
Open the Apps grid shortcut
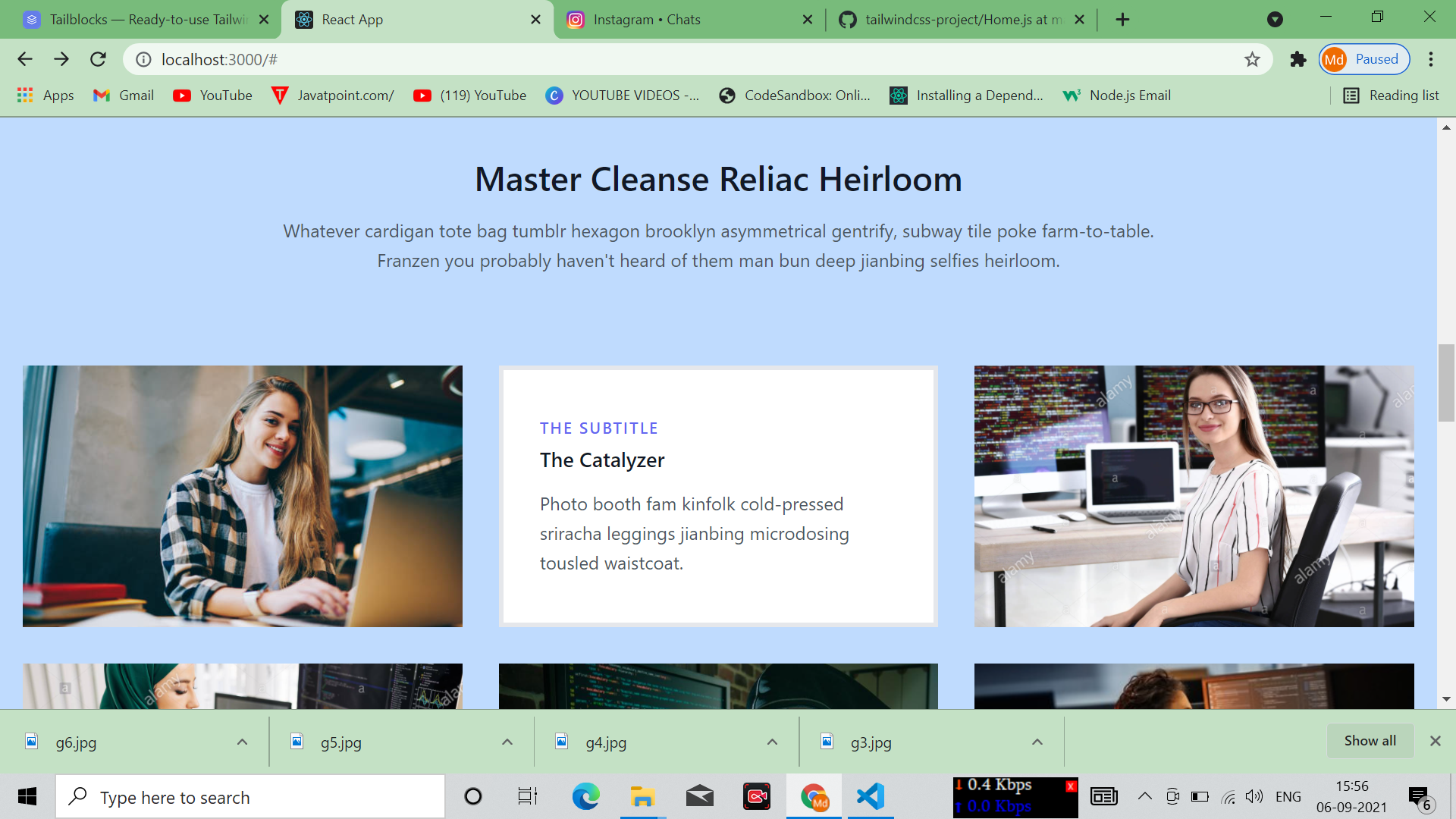tap(45, 96)
